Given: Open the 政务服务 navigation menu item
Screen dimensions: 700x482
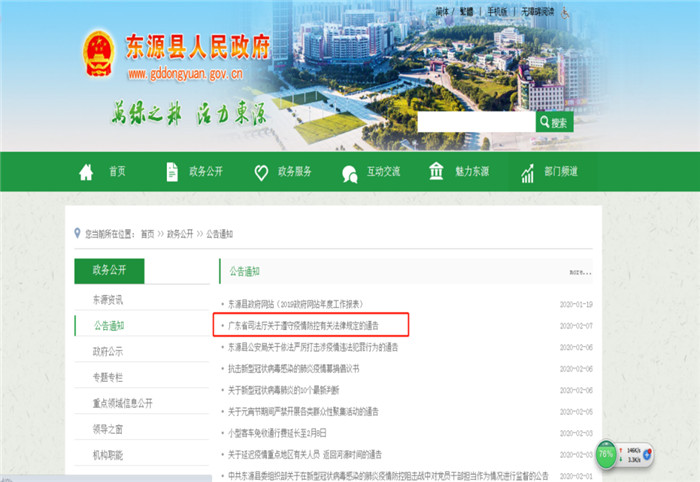Looking at the screenshot, I should point(295,171).
